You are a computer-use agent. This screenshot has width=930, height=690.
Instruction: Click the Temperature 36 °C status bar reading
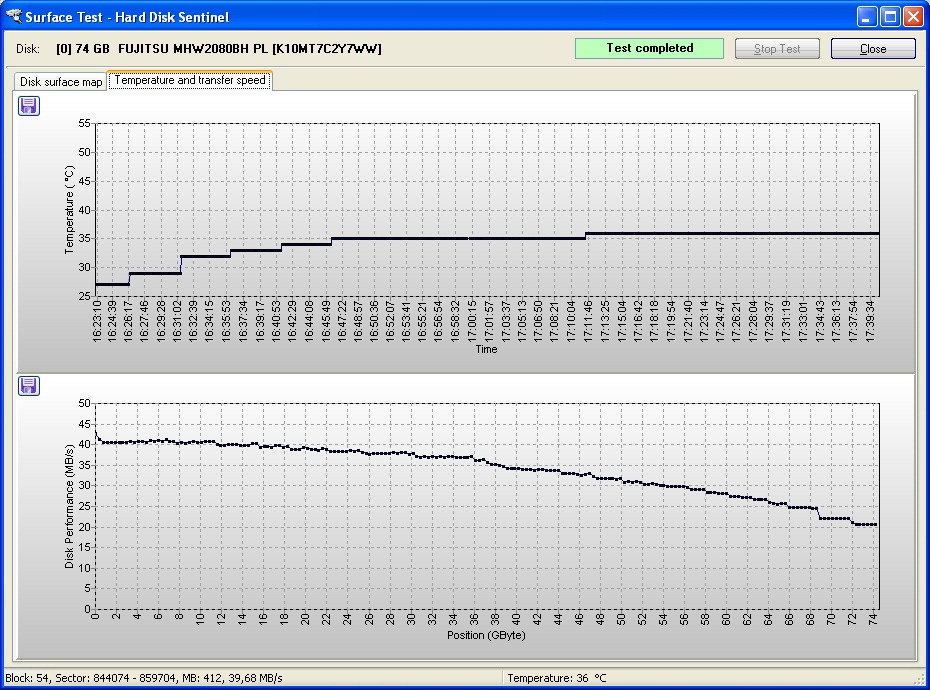557,678
